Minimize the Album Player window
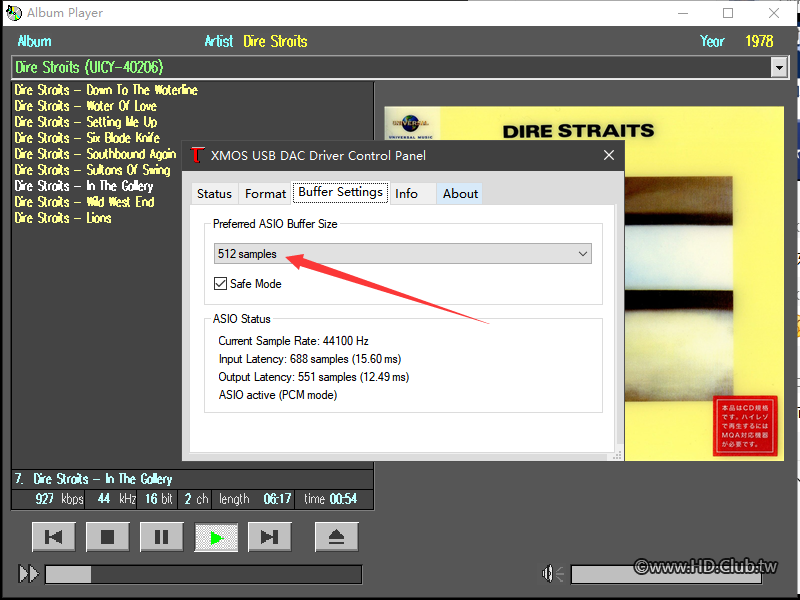800x600 pixels. point(683,13)
